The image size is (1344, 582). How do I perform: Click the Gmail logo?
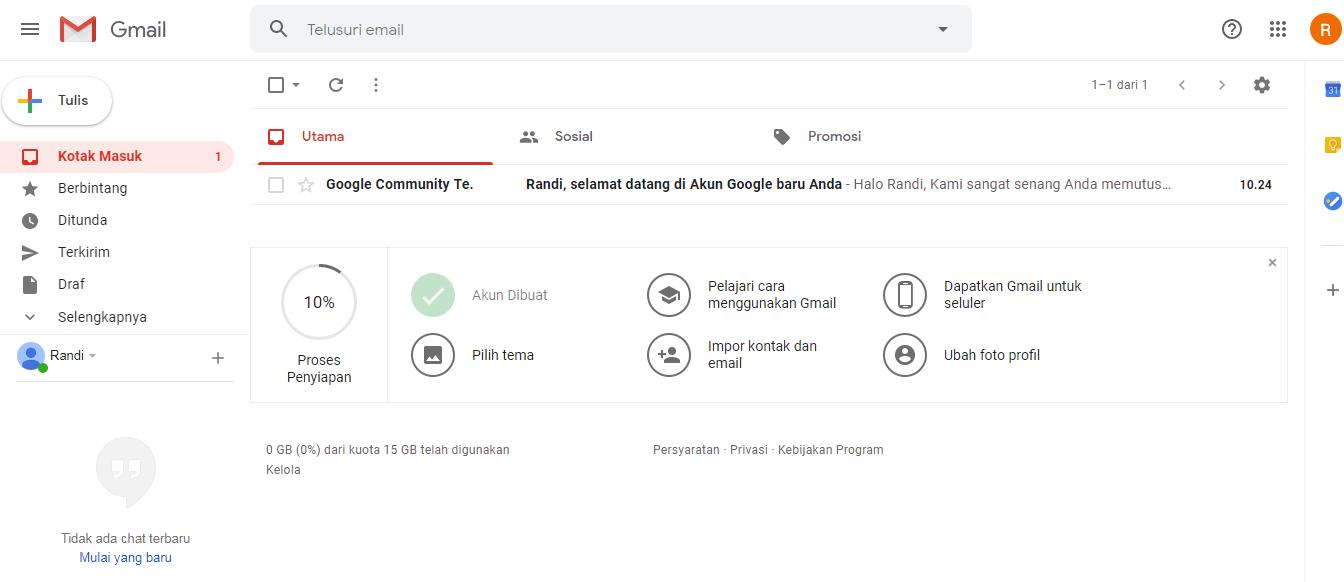pos(113,29)
